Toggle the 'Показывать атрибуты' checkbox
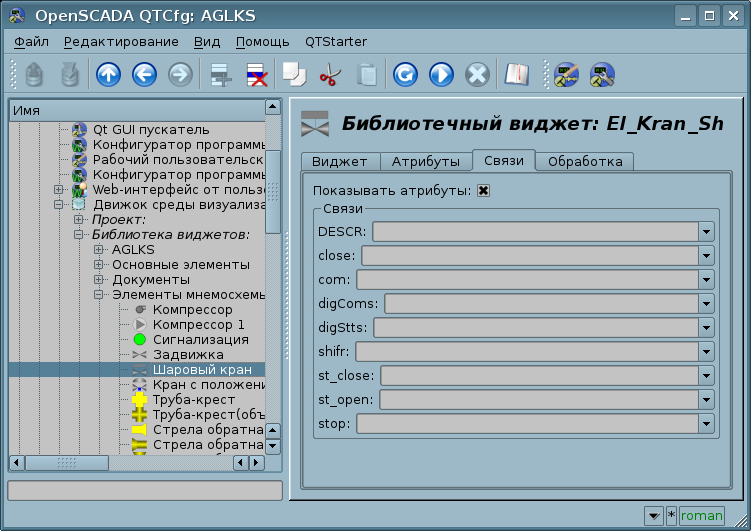Image resolution: width=751 pixels, height=531 pixels. pos(483,190)
